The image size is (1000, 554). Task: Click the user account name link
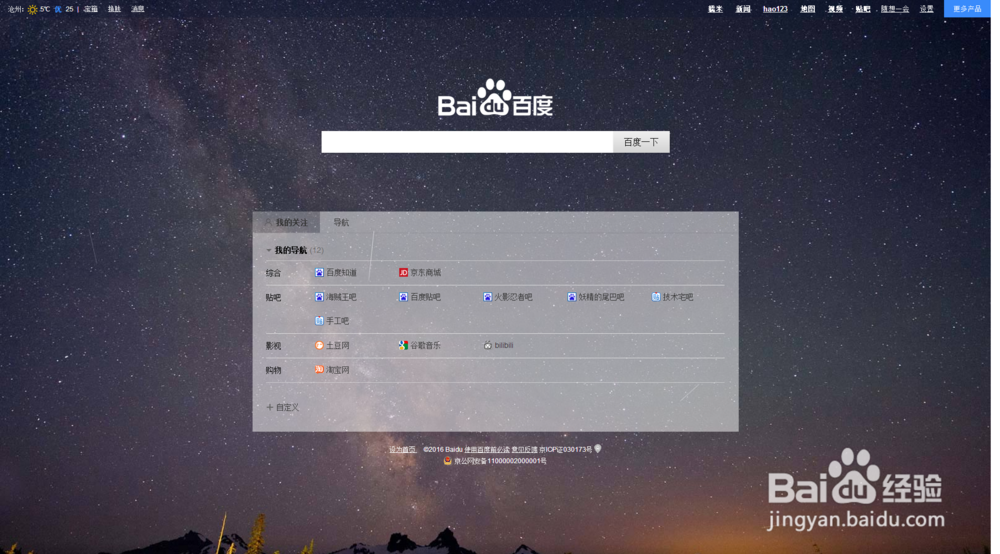click(x=895, y=9)
